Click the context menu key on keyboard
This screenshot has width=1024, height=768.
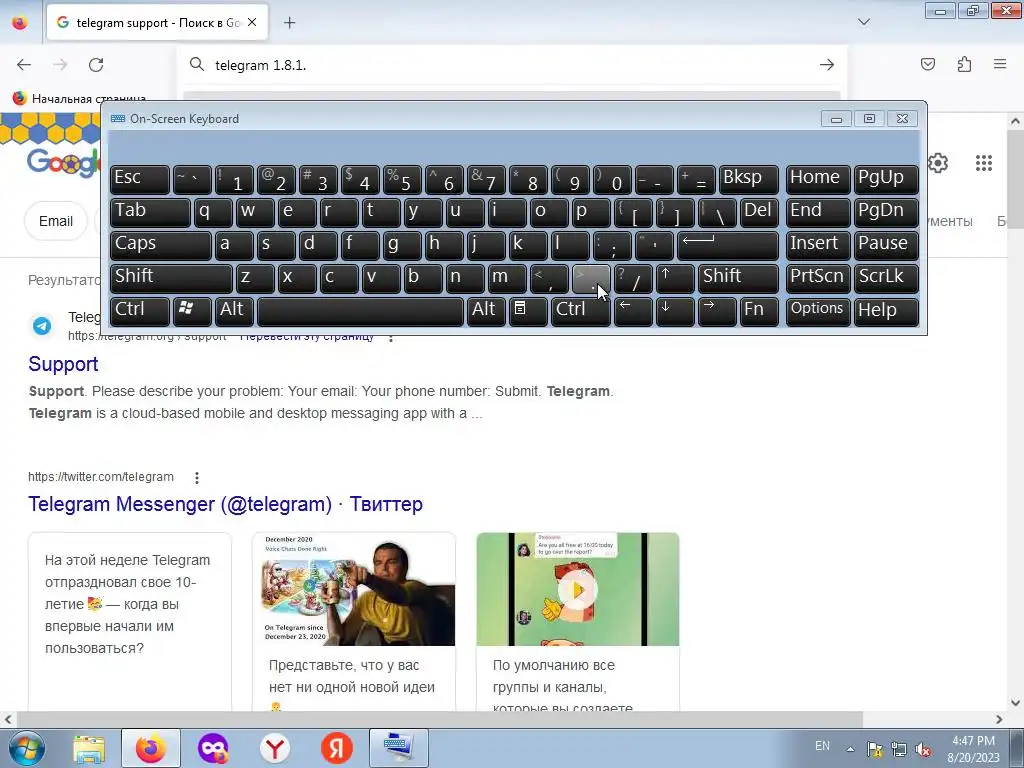click(528, 311)
